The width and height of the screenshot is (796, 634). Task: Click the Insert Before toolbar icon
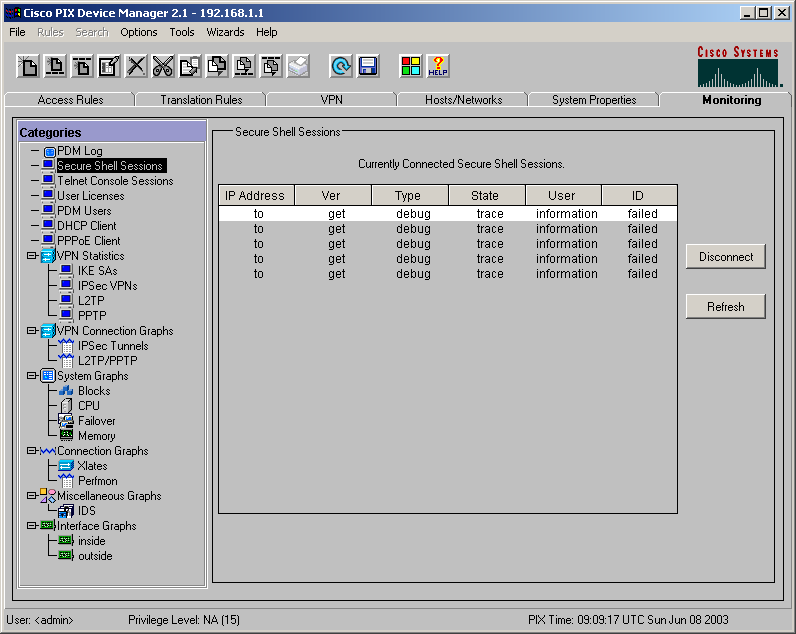pos(55,66)
